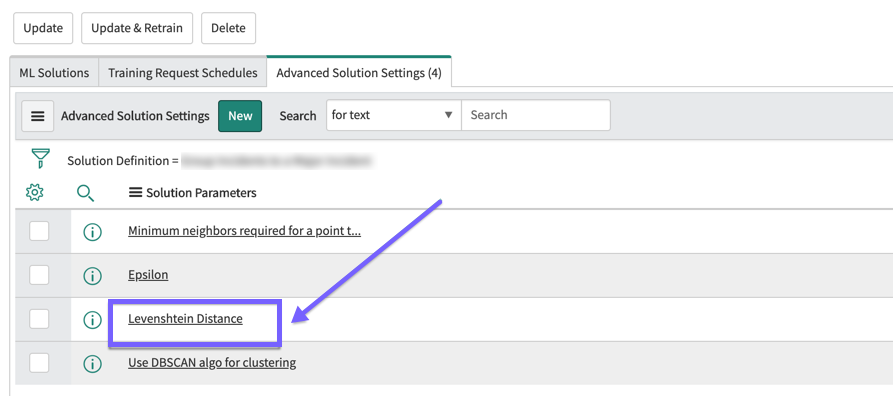Open Solution Parameters column options menu
The width and height of the screenshot is (893, 396).
click(x=136, y=193)
